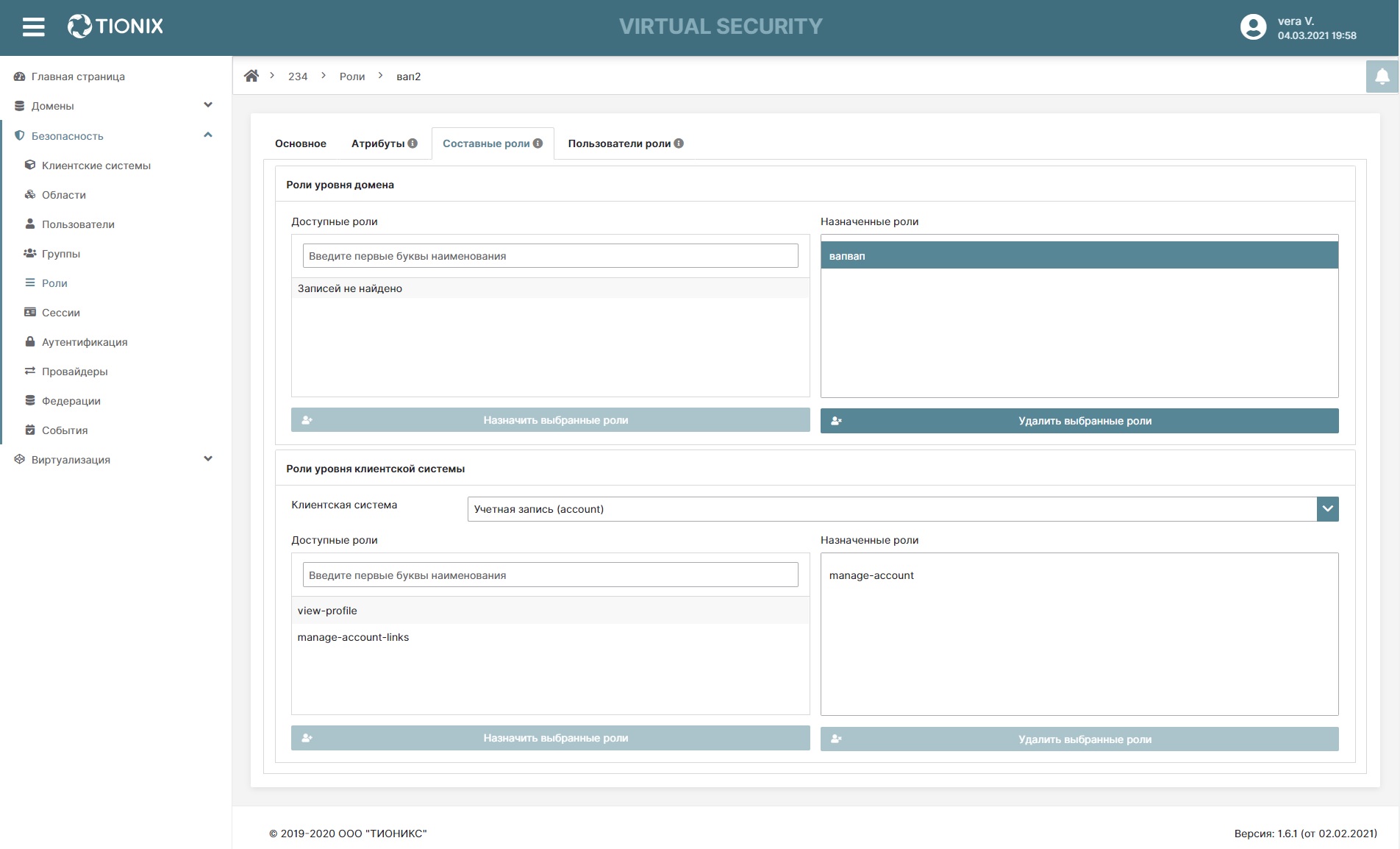Open the Клиентская система dropdown
This screenshot has height=849, width=1400.
click(1327, 509)
